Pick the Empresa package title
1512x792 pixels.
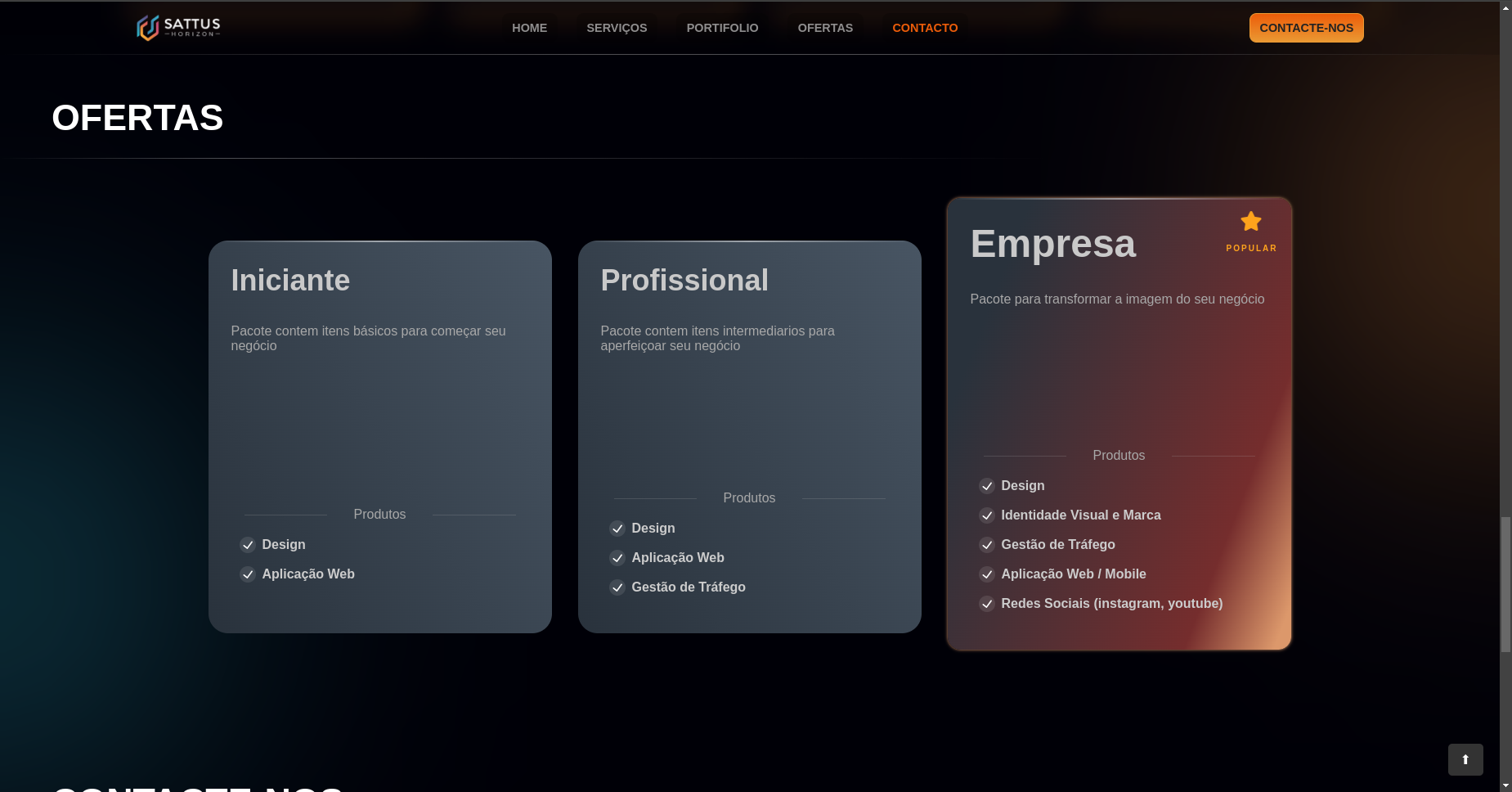(1052, 244)
